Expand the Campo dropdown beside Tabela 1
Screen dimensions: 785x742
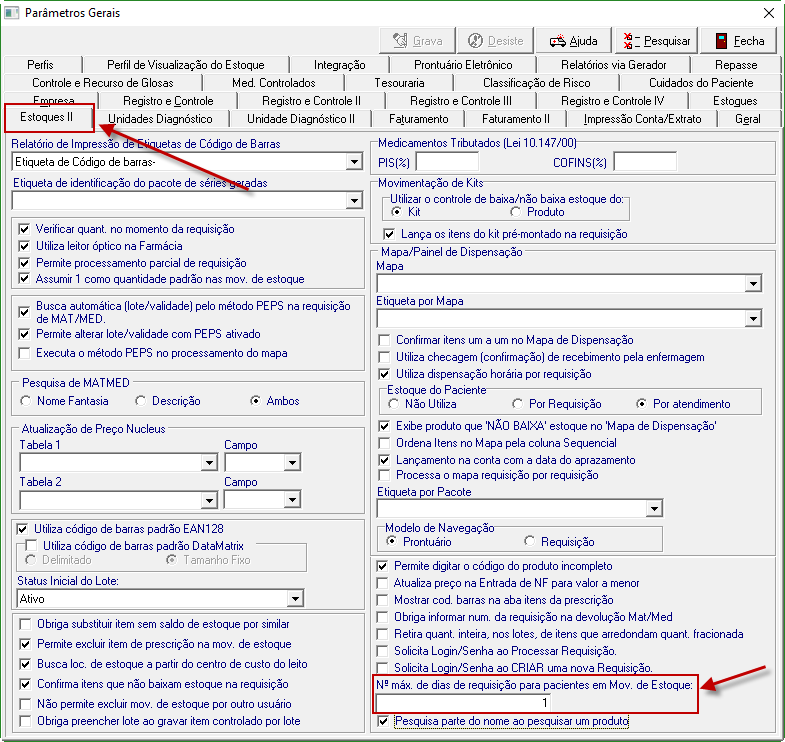click(x=292, y=463)
